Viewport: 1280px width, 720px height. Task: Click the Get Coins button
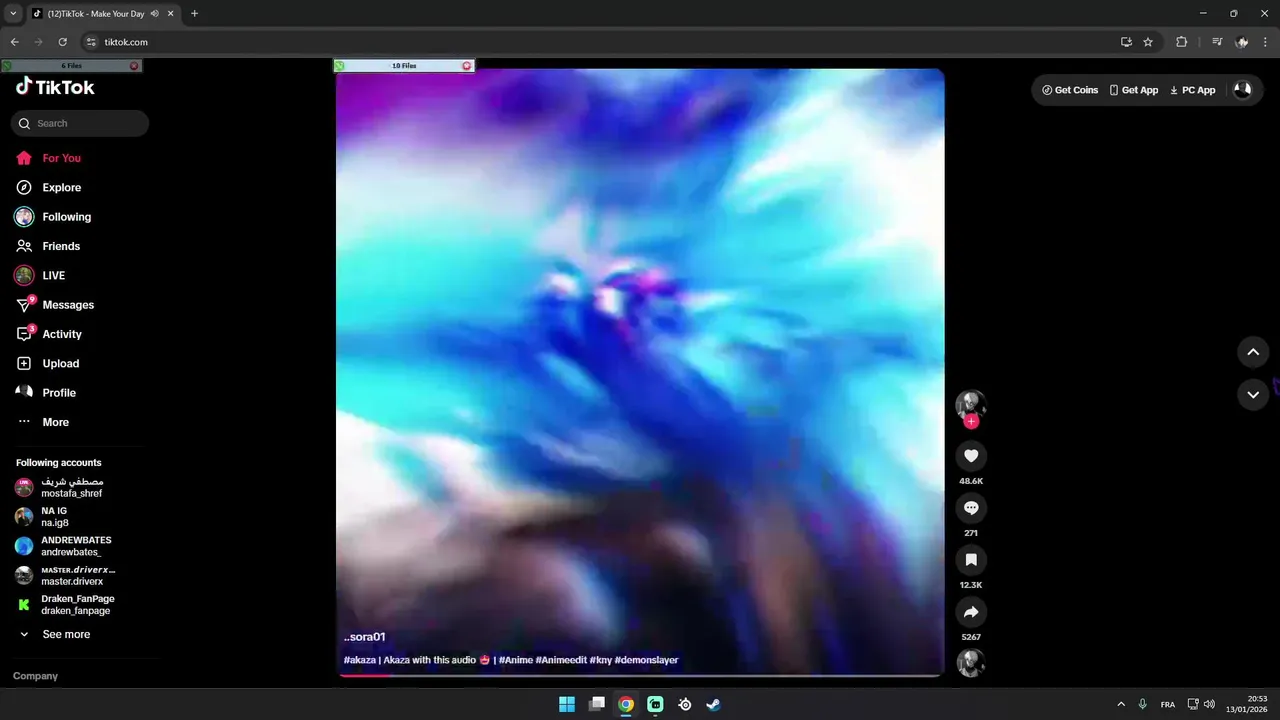1070,90
